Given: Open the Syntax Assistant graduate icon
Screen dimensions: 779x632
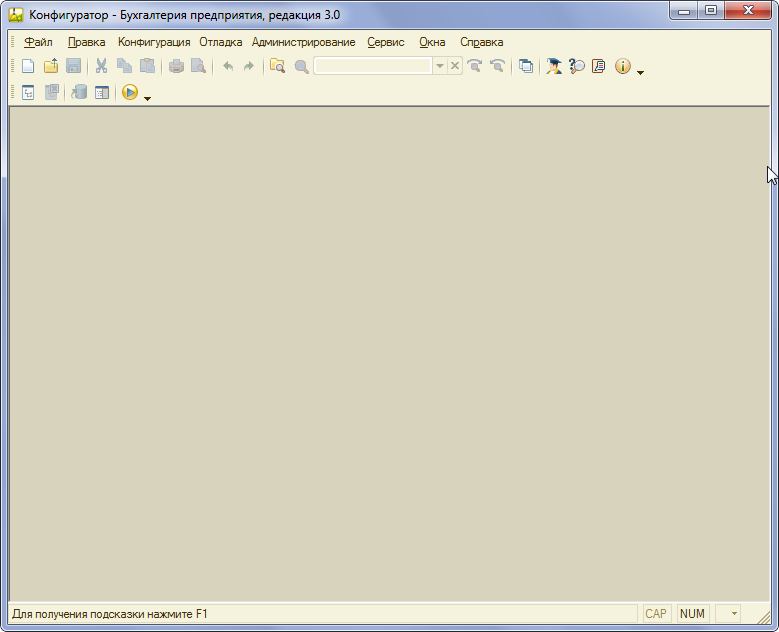Looking at the screenshot, I should click(553, 66).
